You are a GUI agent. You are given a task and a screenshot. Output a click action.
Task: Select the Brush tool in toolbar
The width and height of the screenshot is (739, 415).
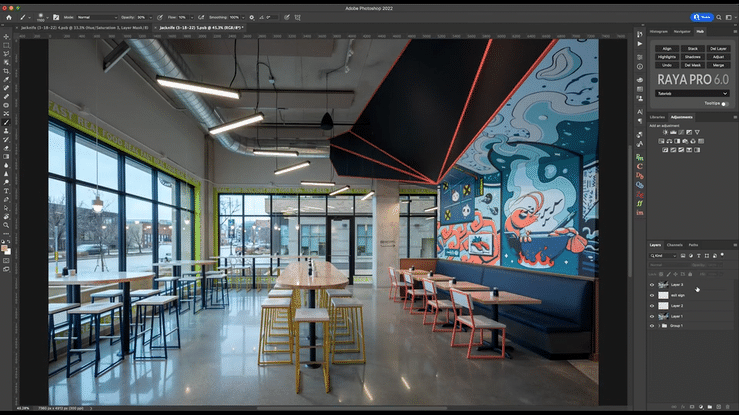point(6,122)
